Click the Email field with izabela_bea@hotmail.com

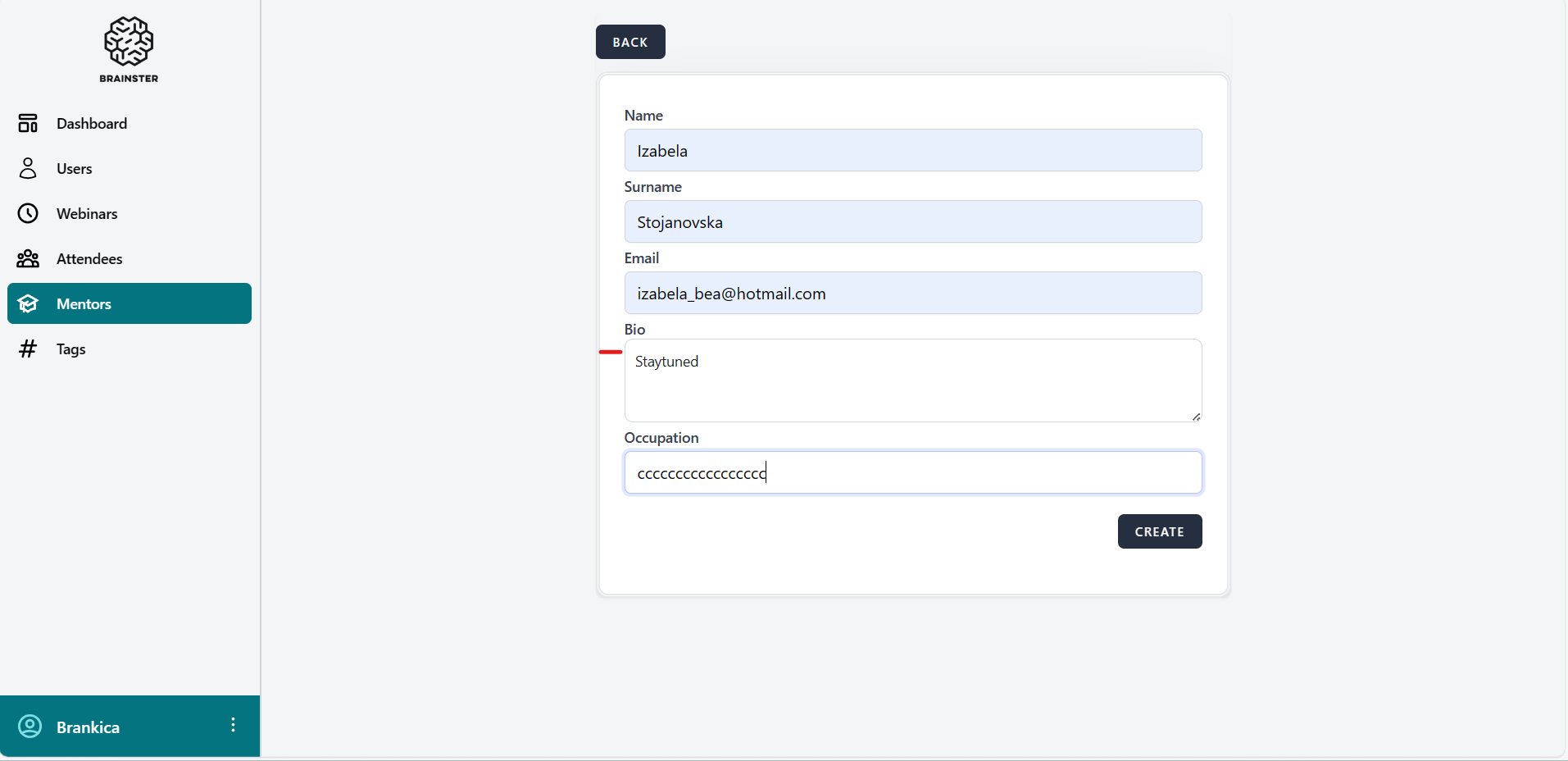[x=912, y=293]
